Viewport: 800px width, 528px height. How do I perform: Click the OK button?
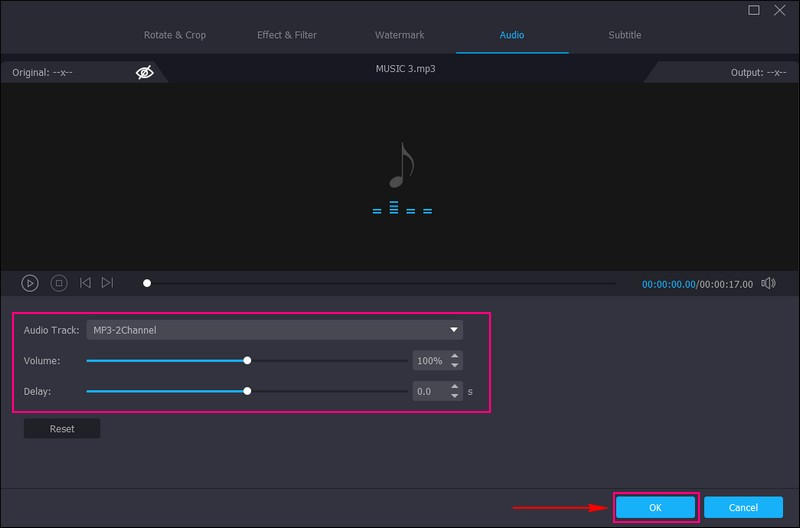[x=655, y=507]
